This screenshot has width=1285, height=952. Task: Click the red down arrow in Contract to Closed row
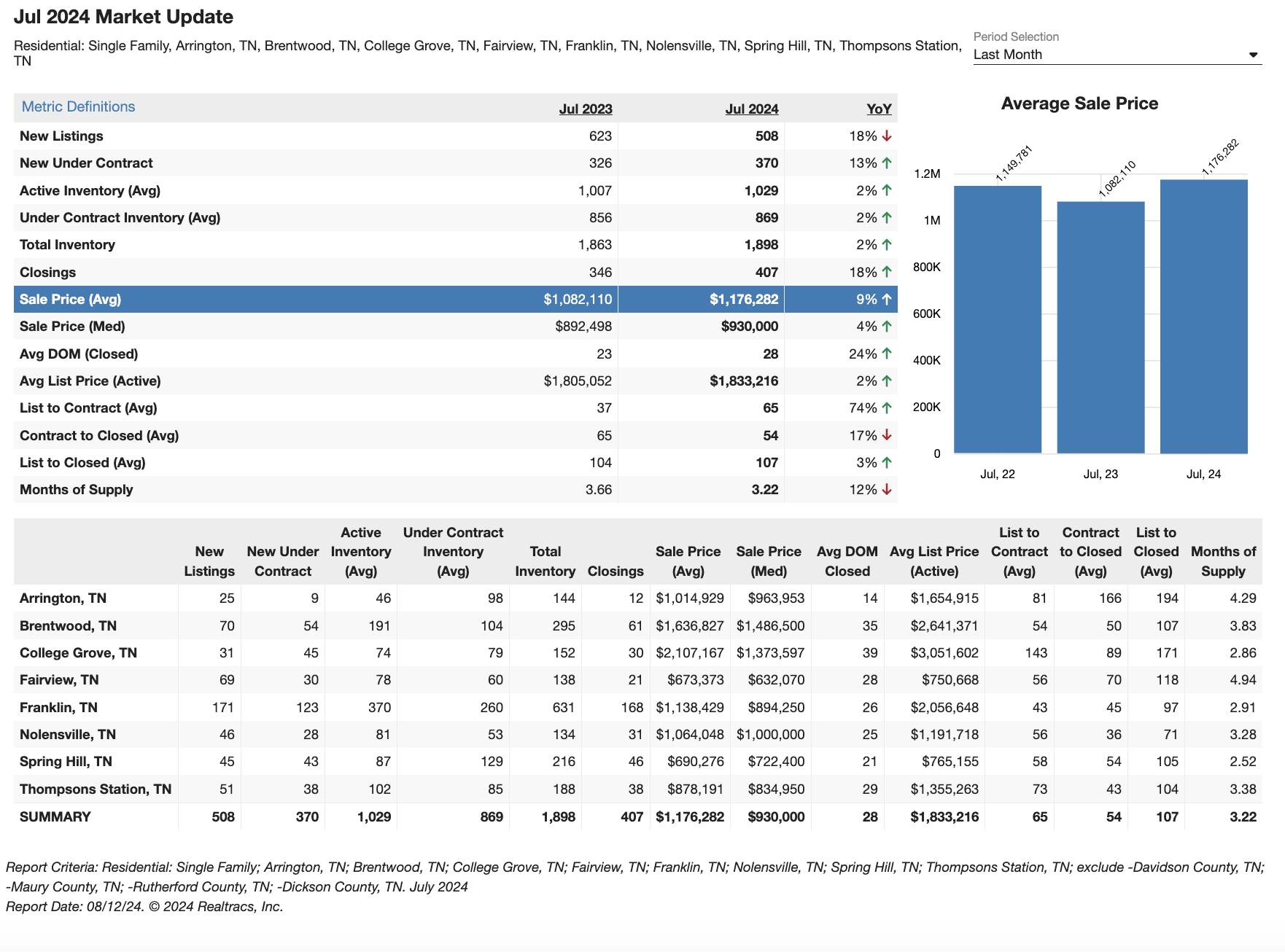[x=887, y=435]
